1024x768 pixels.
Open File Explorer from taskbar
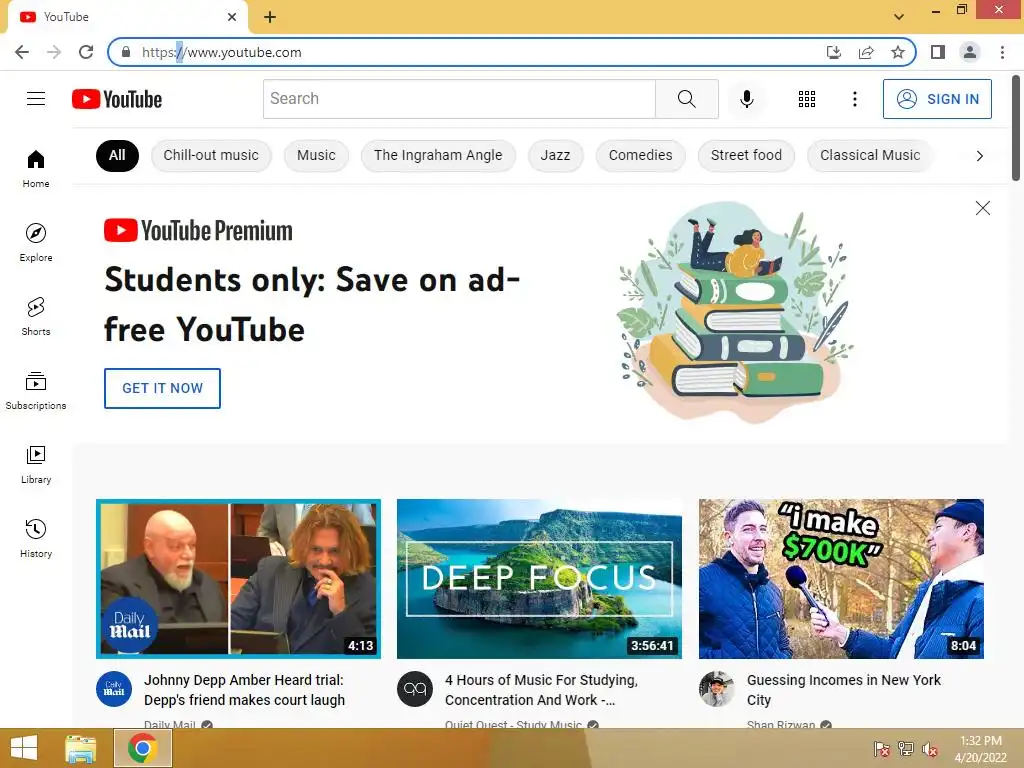[x=81, y=748]
